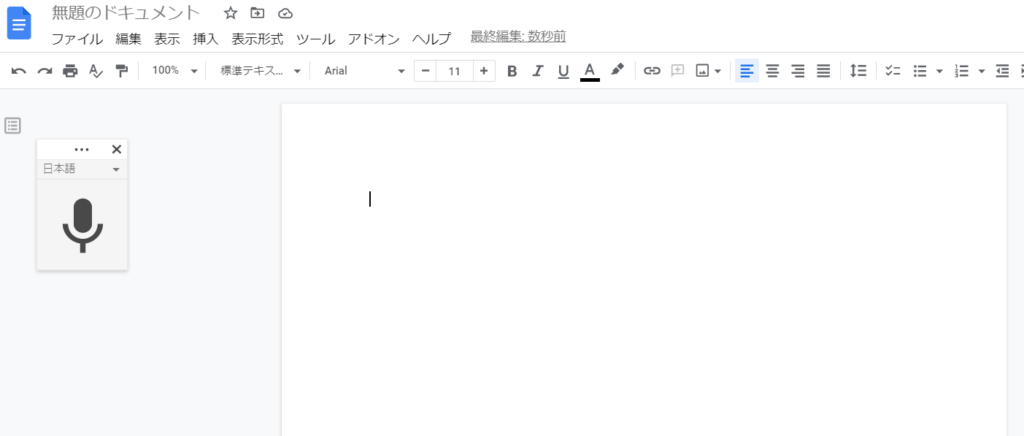Toggle italic formatting
This screenshot has width=1024, height=436.
click(537, 71)
